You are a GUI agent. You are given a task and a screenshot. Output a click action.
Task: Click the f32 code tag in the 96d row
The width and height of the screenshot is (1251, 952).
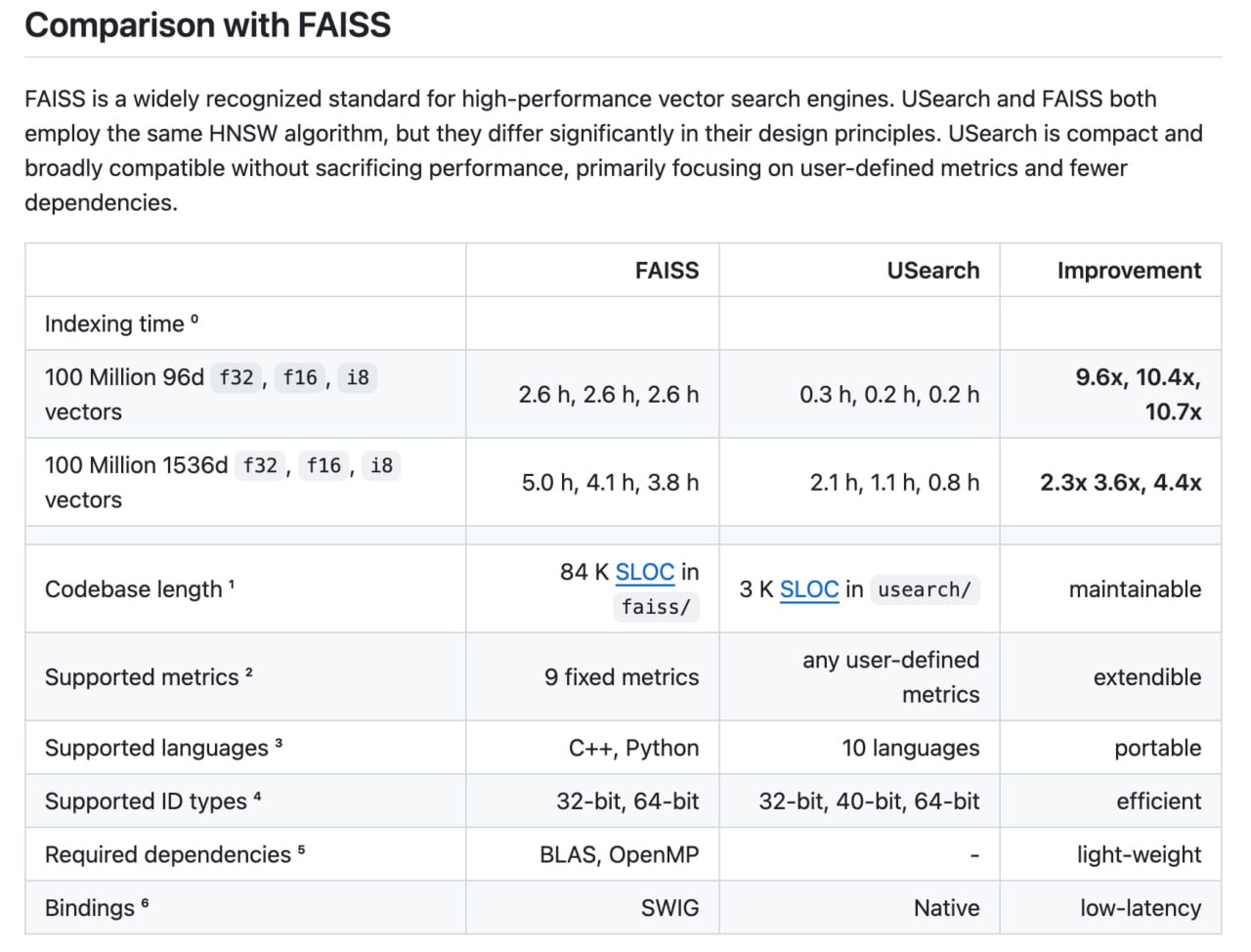click(x=237, y=377)
